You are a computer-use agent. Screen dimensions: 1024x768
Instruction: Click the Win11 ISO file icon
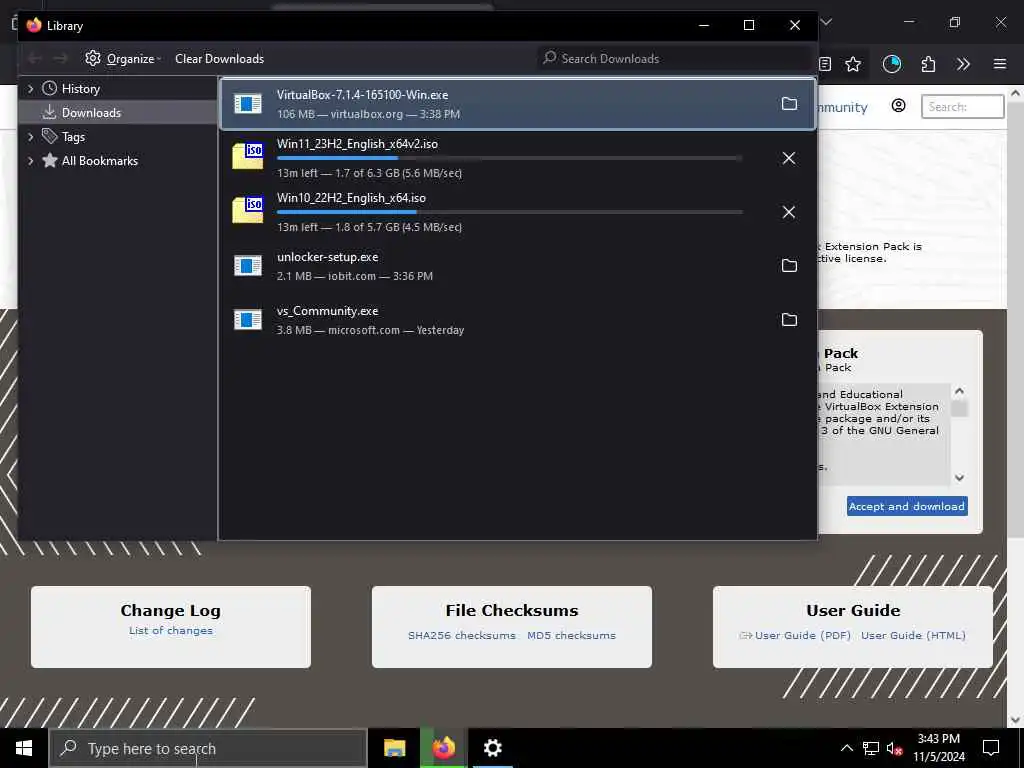click(x=248, y=157)
